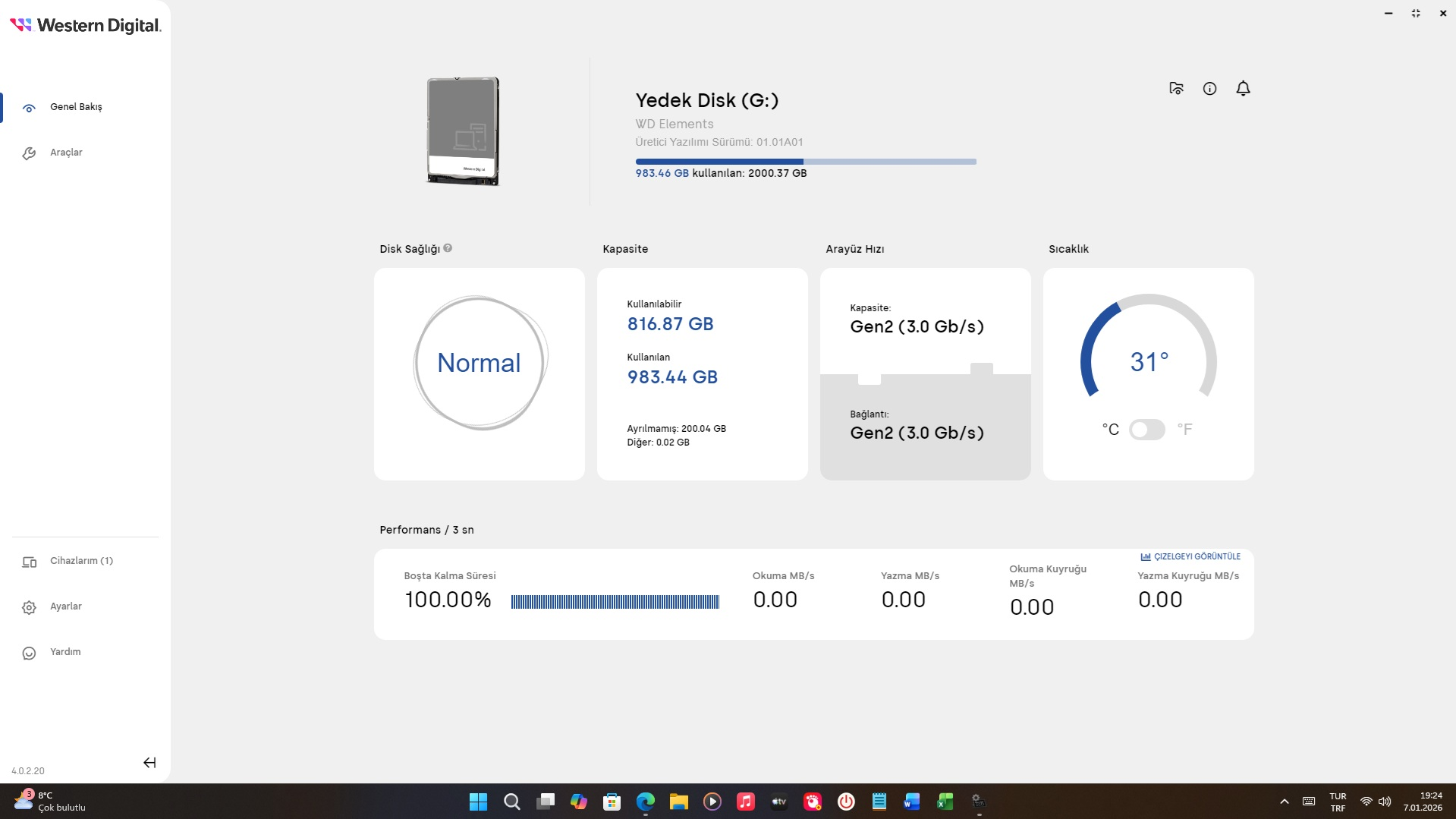Screen dimensions: 1456x819
Task: Click the Okuma MB/s 0.00 value
Action: [775, 600]
